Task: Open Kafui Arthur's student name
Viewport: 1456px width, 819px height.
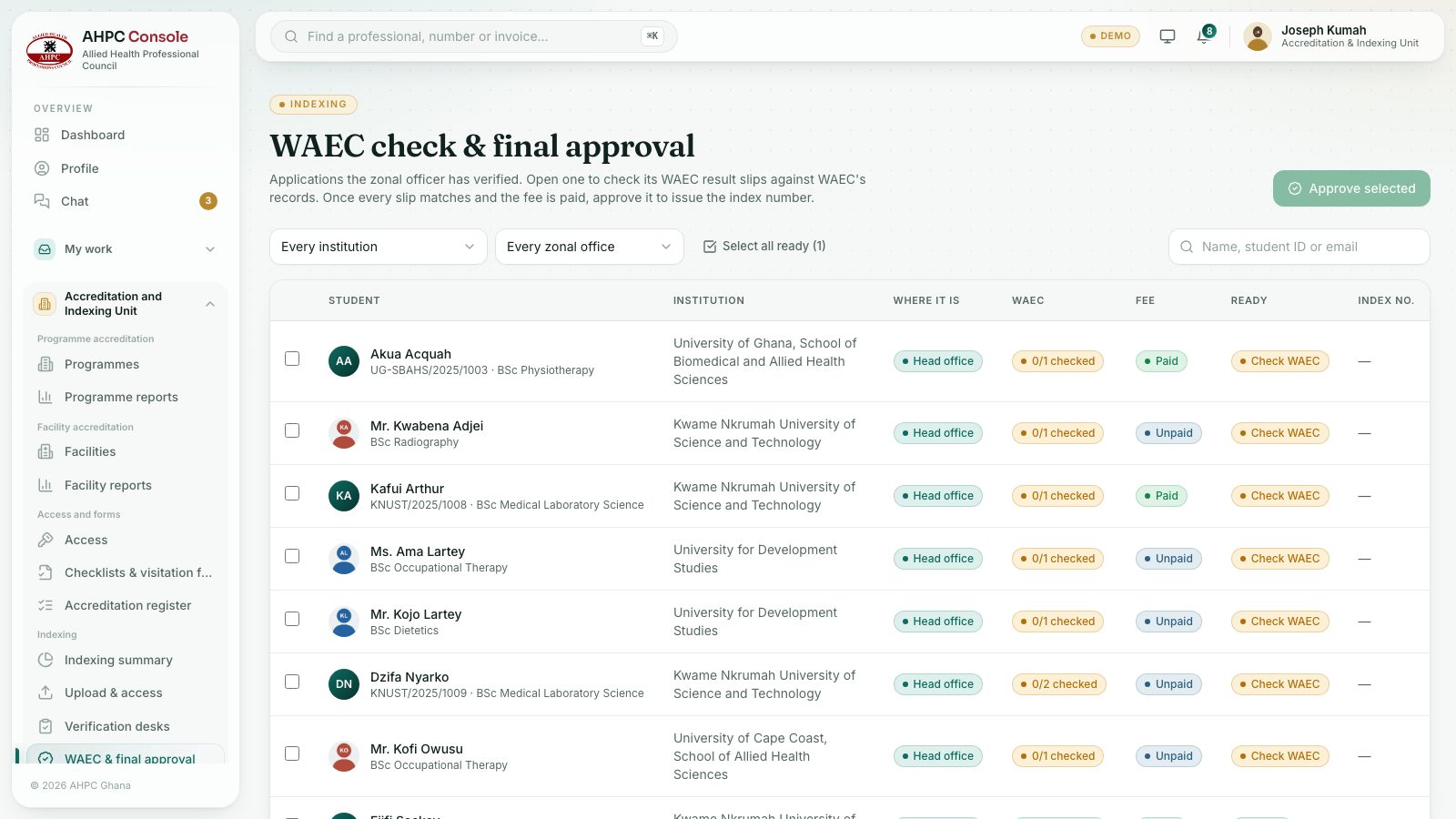Action: click(407, 489)
